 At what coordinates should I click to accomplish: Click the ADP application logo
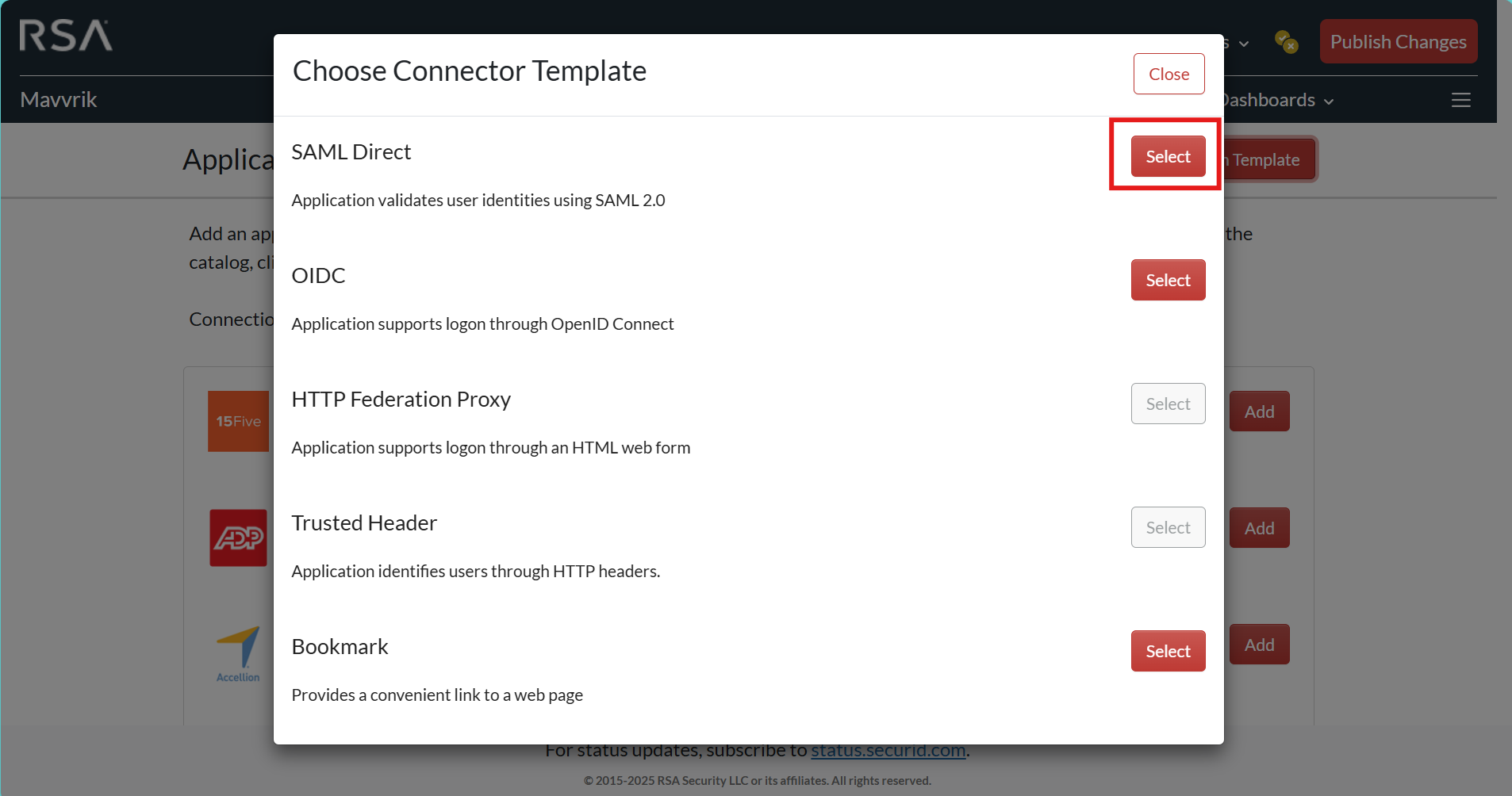238,538
